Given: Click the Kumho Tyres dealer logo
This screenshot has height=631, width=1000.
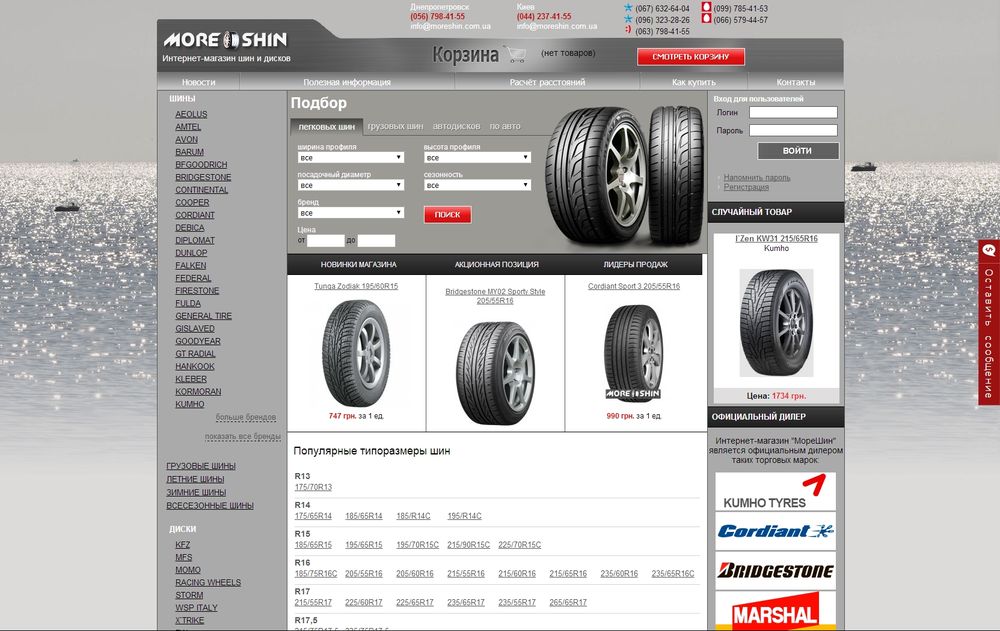Looking at the screenshot, I should 775,491.
